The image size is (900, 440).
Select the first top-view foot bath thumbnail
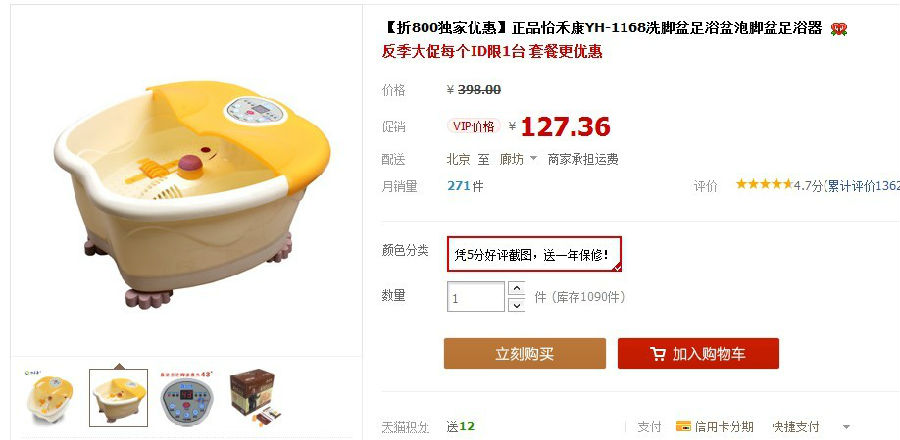point(50,398)
